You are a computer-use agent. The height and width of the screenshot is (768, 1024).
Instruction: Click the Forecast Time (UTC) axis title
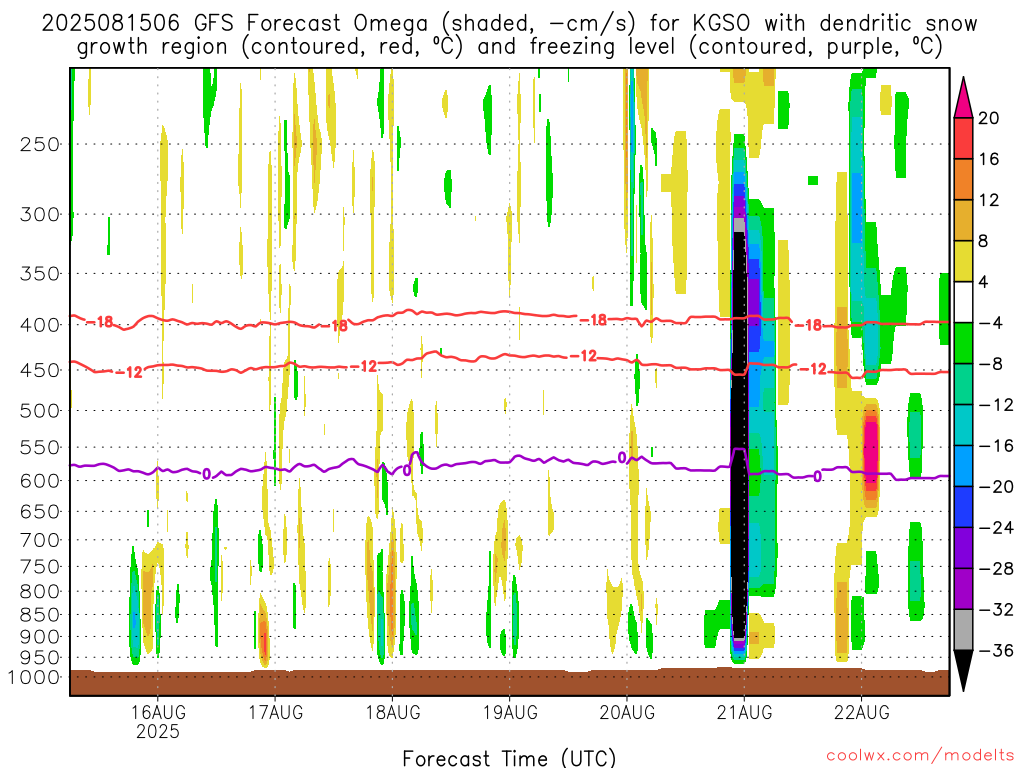[509, 758]
